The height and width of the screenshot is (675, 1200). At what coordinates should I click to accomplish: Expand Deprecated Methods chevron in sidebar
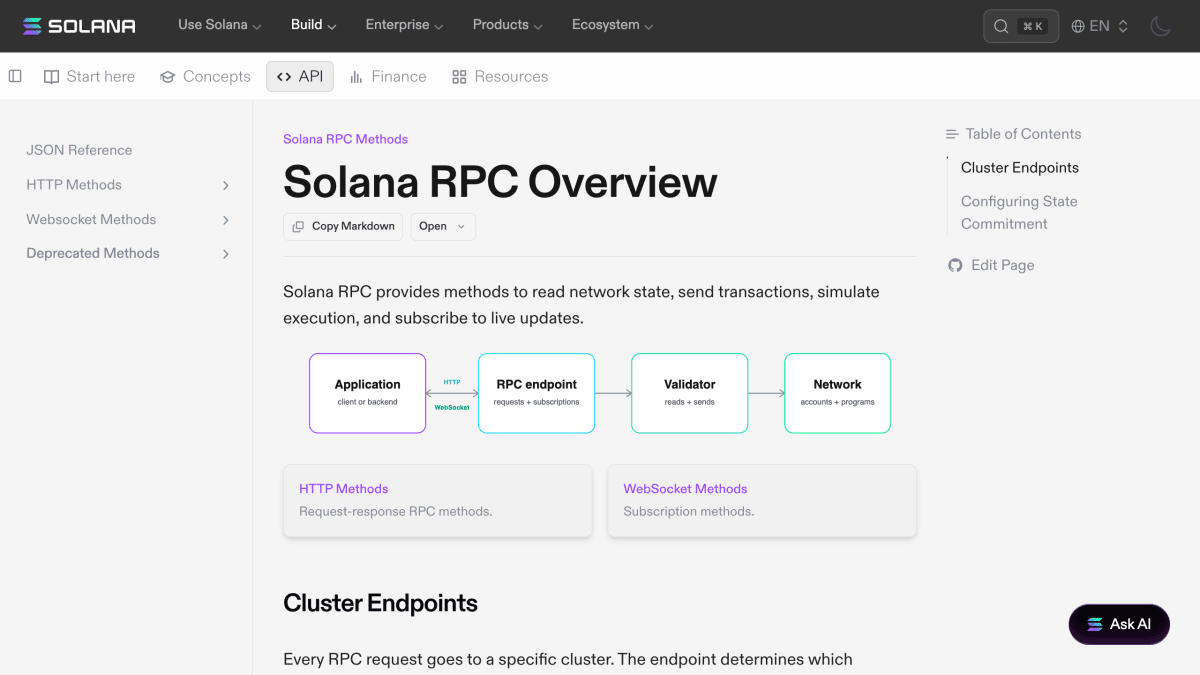226,254
